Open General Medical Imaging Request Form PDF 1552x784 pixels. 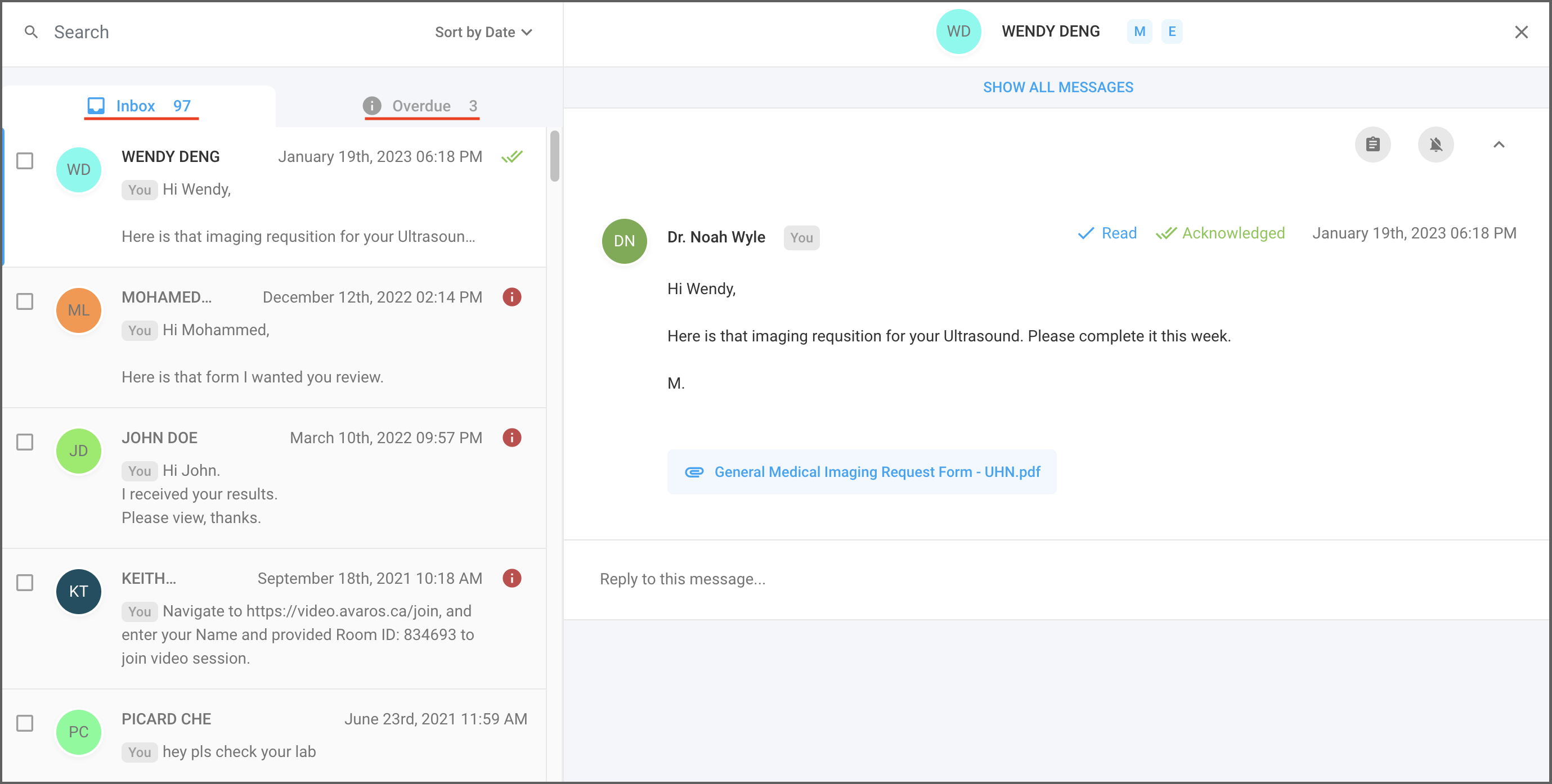(x=862, y=472)
